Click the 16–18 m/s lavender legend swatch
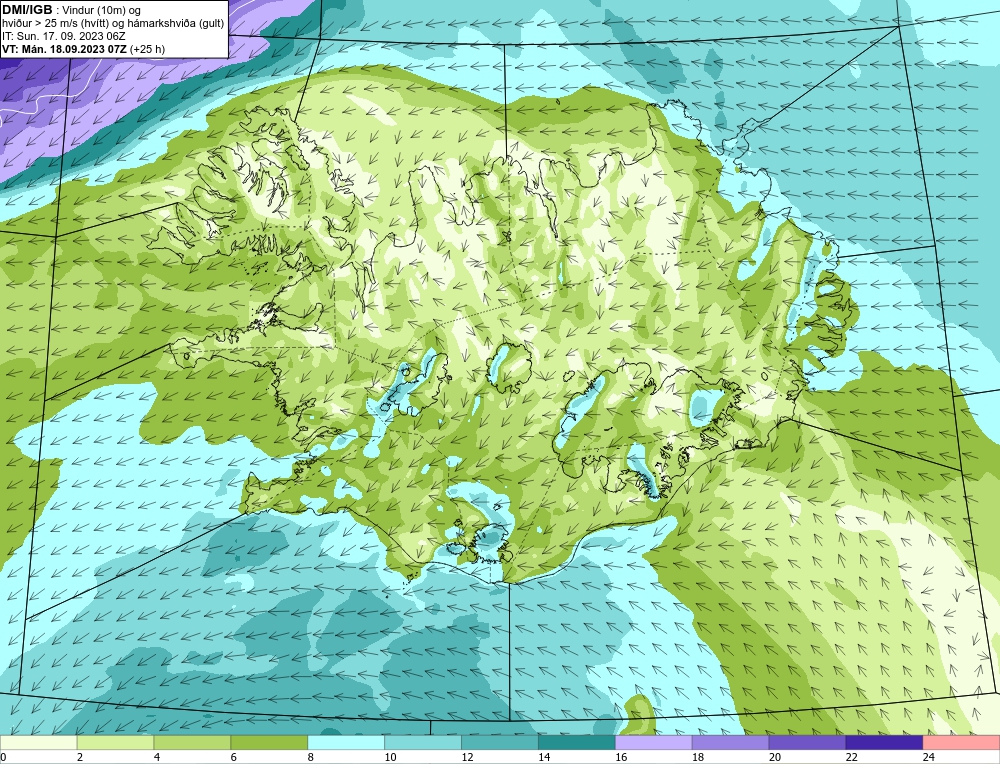The image size is (1000, 764). click(x=654, y=743)
